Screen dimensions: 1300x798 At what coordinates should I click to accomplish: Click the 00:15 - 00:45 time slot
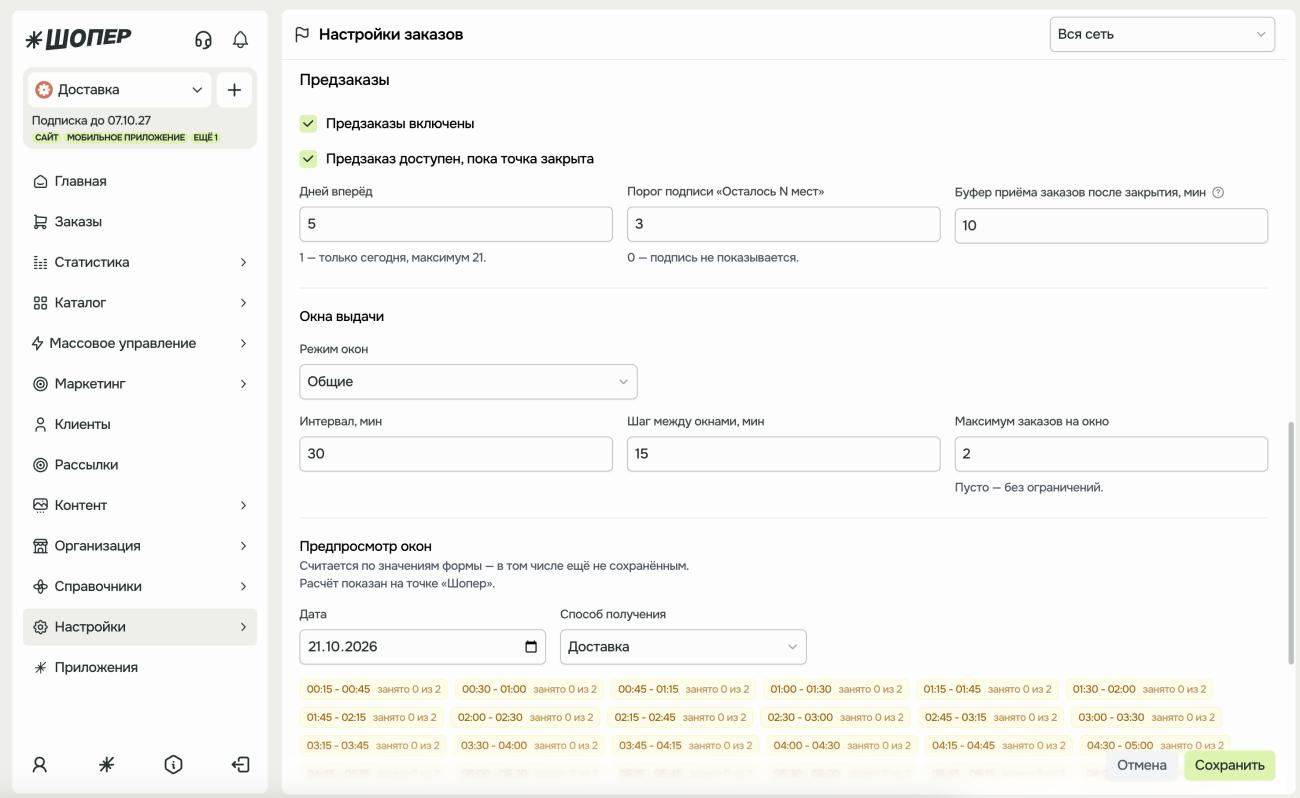coord(374,689)
